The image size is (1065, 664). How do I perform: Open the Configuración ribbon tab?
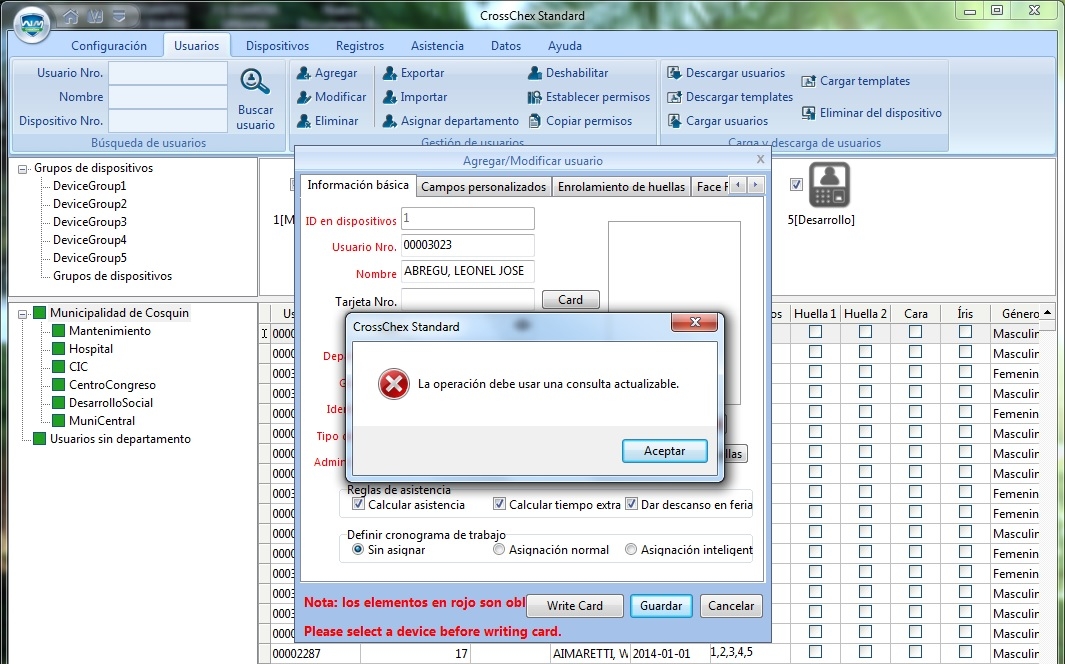(x=109, y=45)
